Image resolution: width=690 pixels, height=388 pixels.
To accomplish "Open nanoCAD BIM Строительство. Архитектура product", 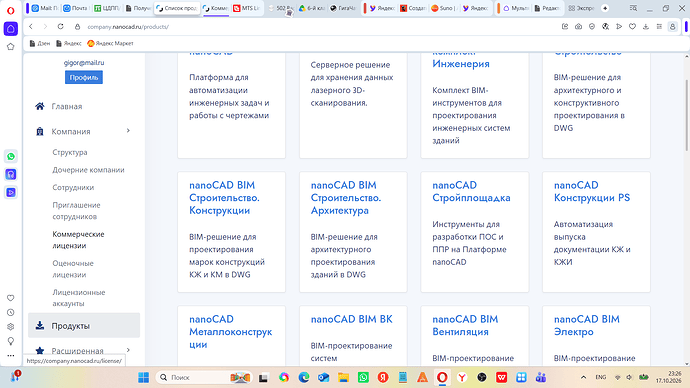I will 345,198.
